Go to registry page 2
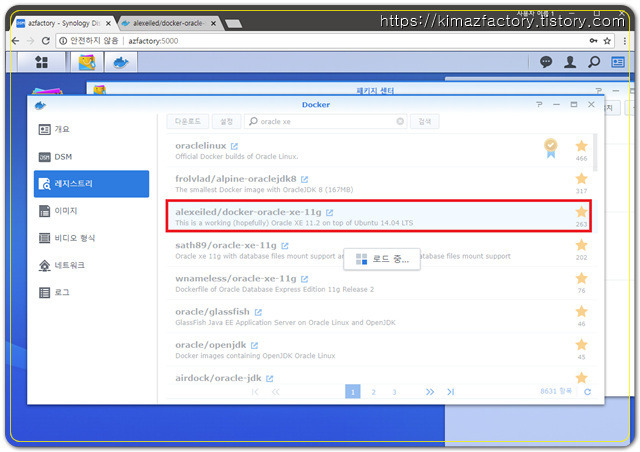The height and width of the screenshot is (452, 640). (373, 392)
